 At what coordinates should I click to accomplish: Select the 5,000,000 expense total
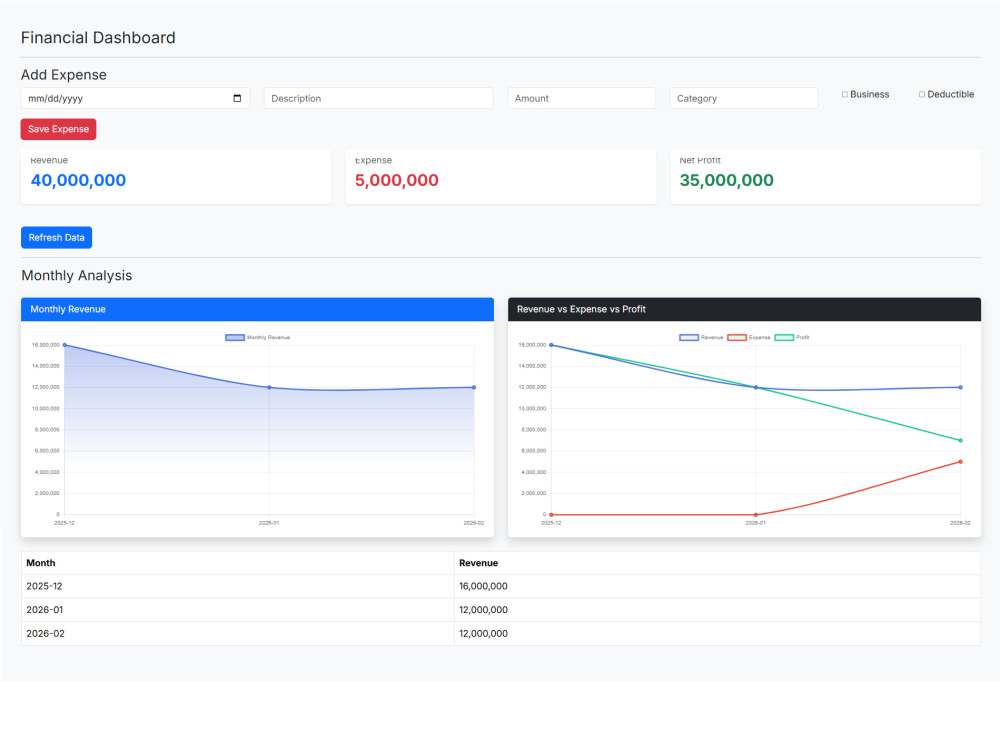click(397, 180)
